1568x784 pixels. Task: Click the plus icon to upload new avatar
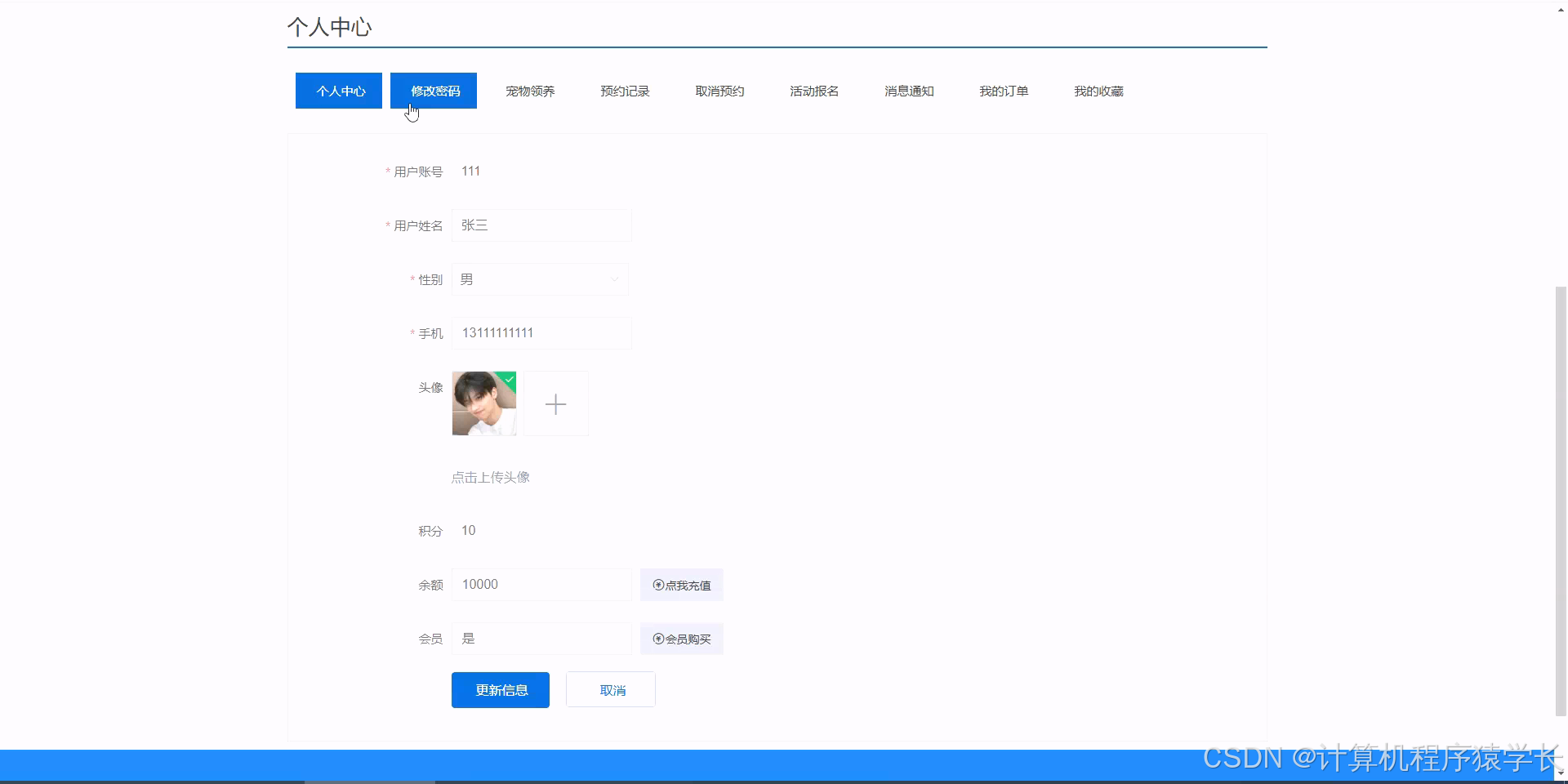pos(556,403)
